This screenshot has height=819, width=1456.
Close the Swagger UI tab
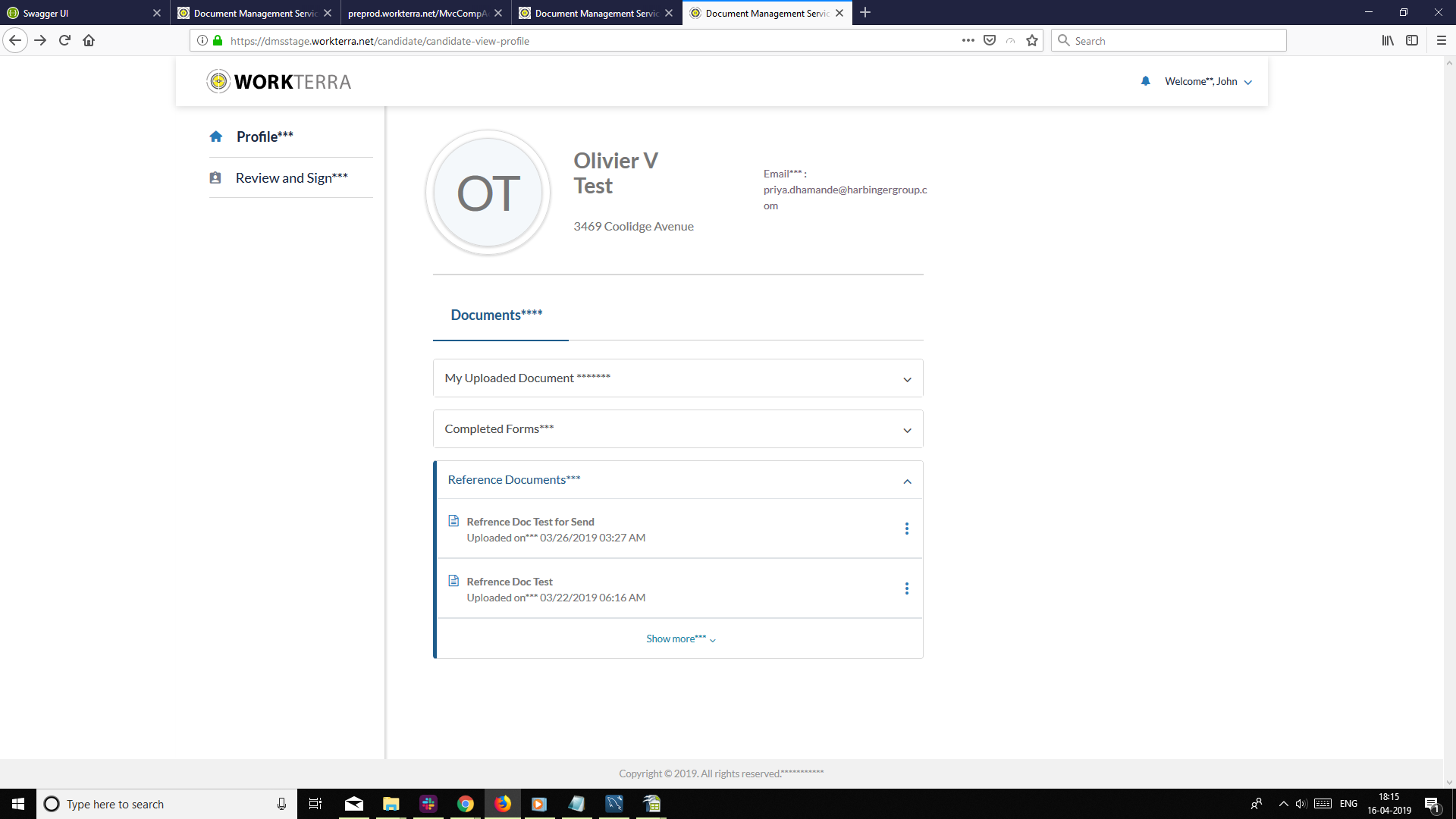click(157, 13)
